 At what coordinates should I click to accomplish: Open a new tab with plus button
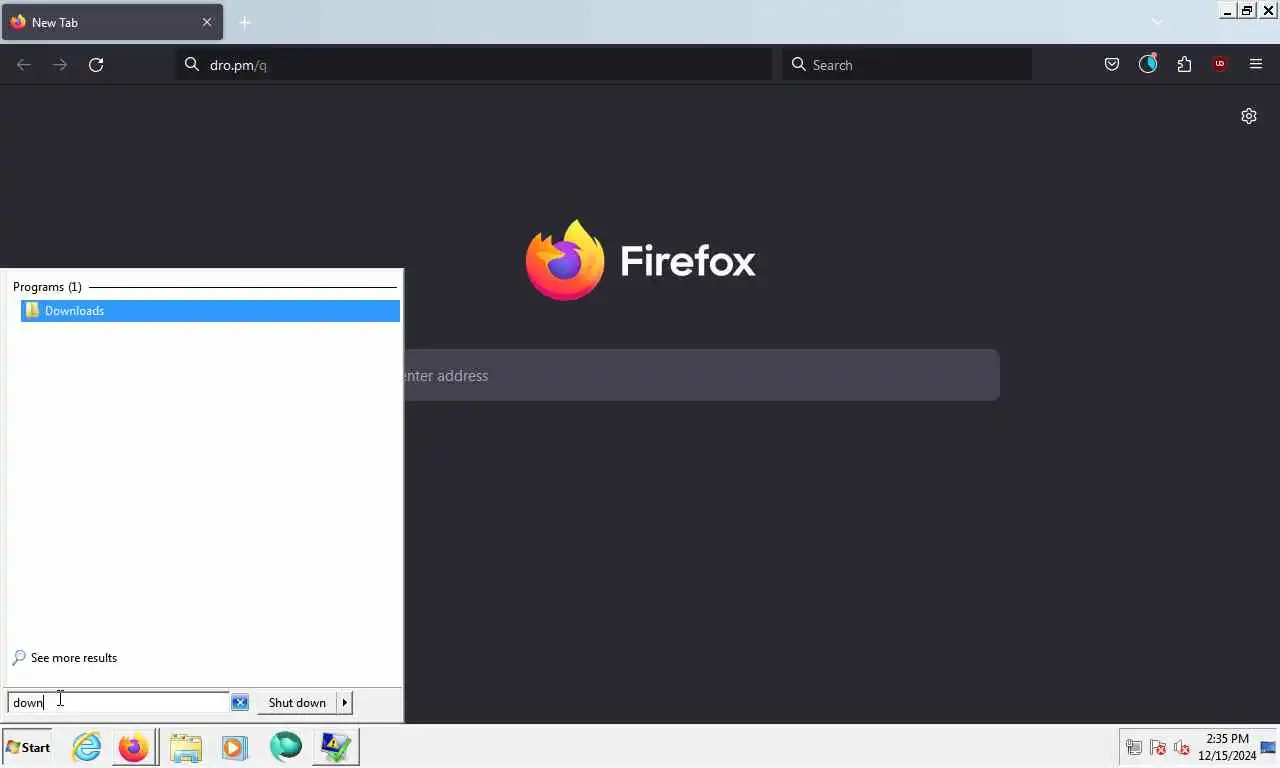click(x=245, y=22)
